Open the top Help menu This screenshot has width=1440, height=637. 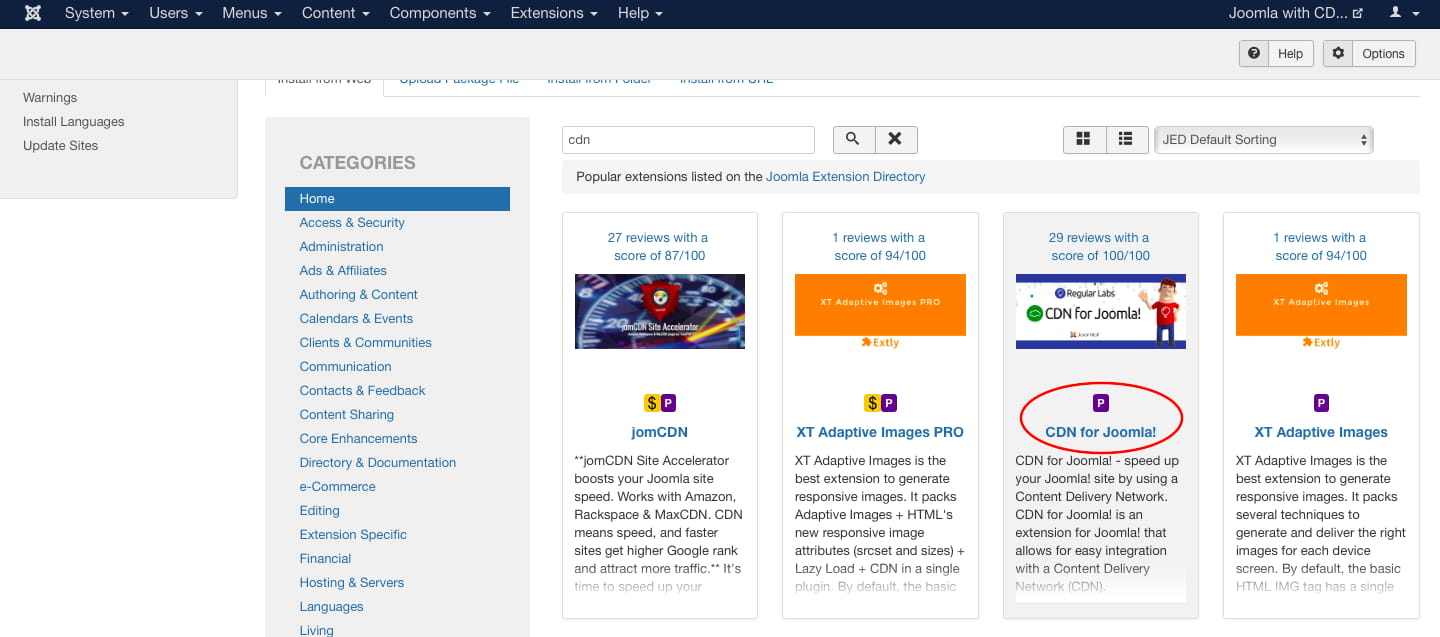pos(640,13)
